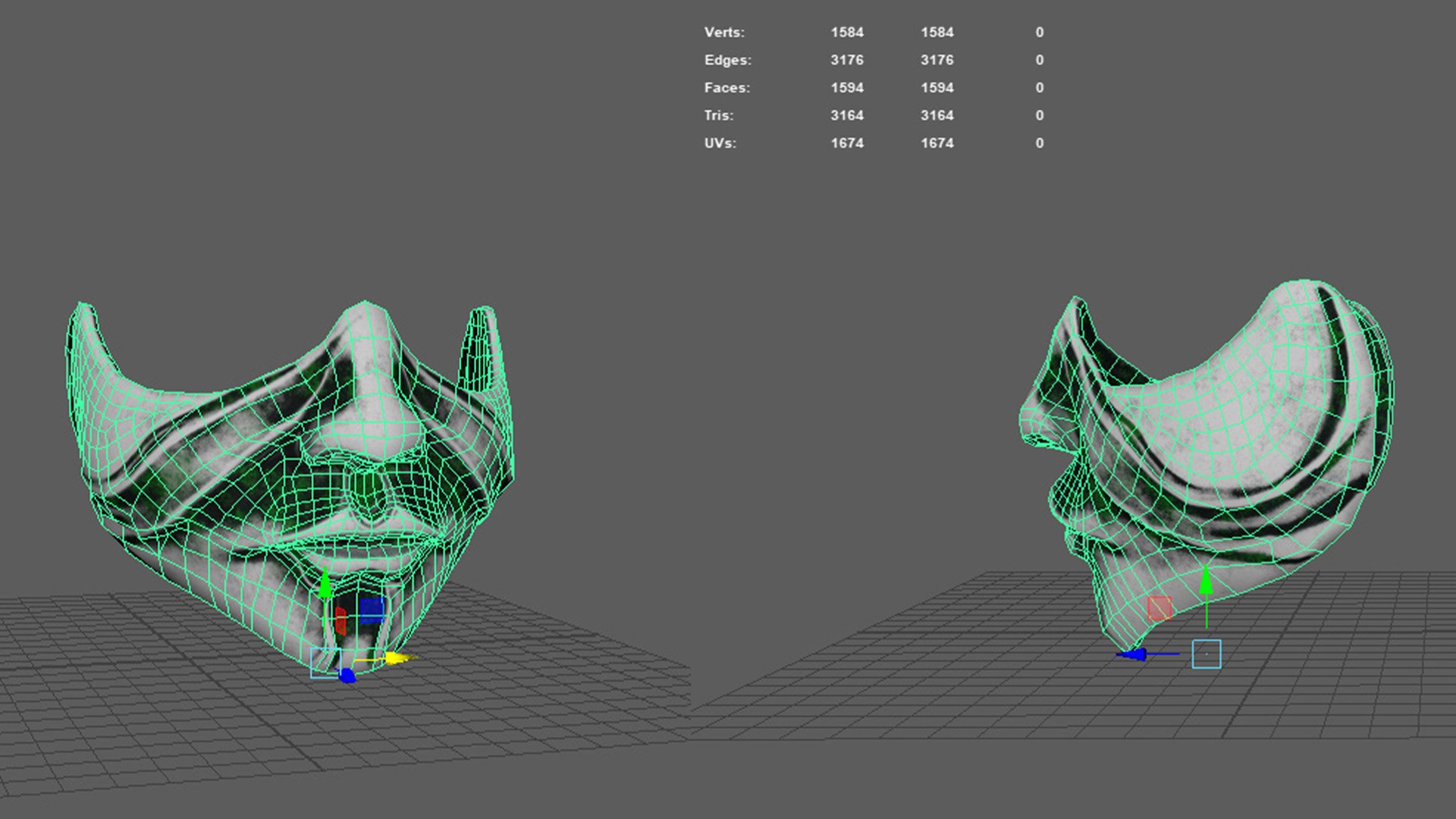
Task: Click the "UVs:" label in the poly count
Action: click(720, 143)
